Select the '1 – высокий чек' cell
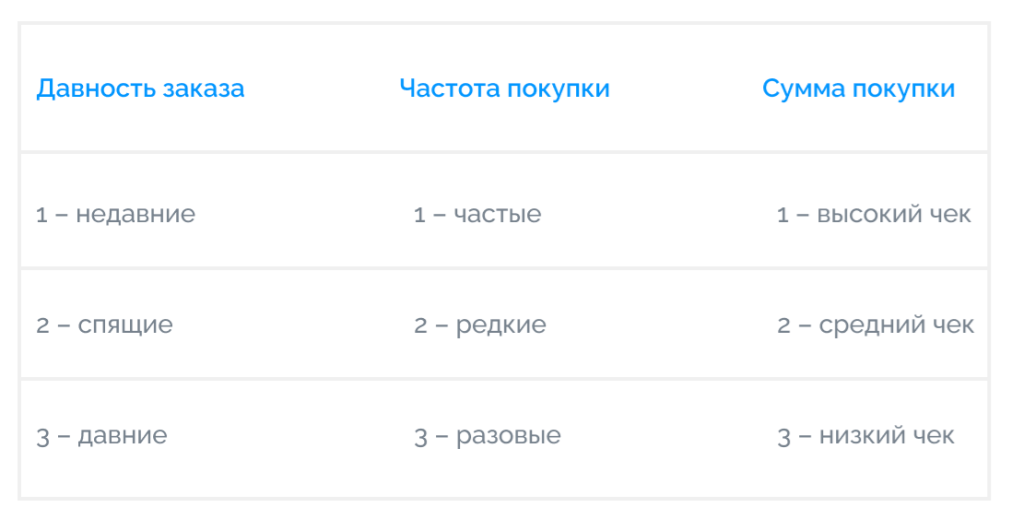The width and height of the screenshot is (1024, 531). click(874, 214)
